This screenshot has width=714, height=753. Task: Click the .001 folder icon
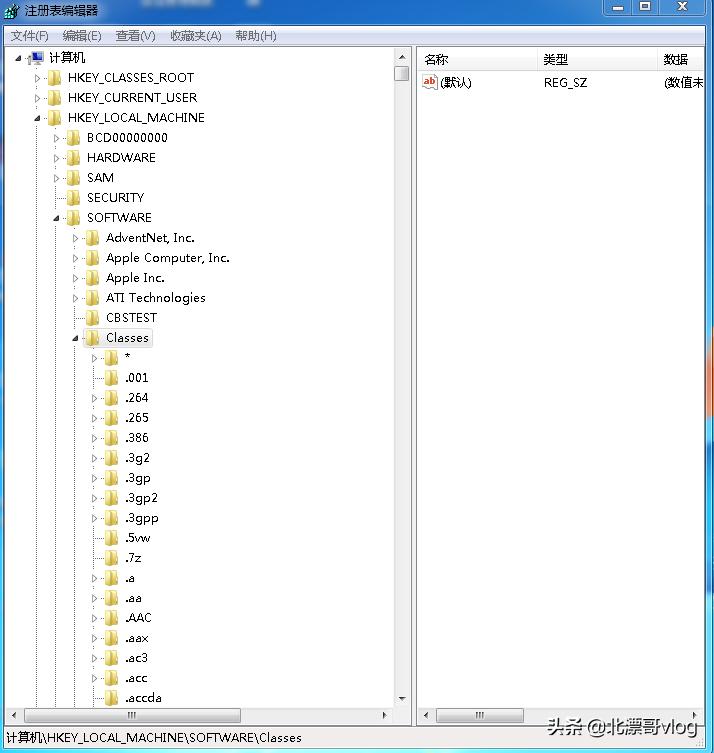111,378
